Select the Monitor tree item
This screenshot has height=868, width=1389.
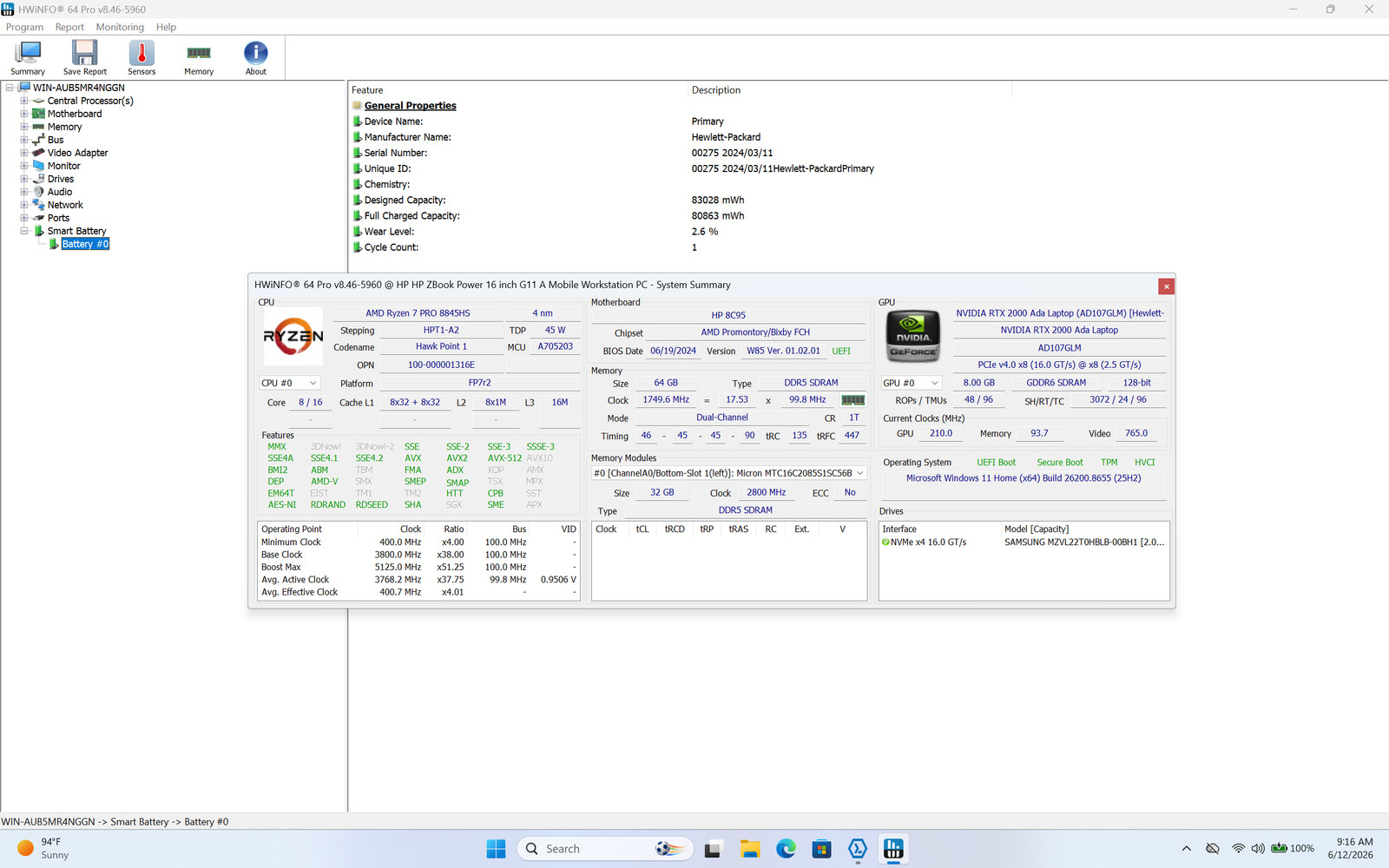63,166
